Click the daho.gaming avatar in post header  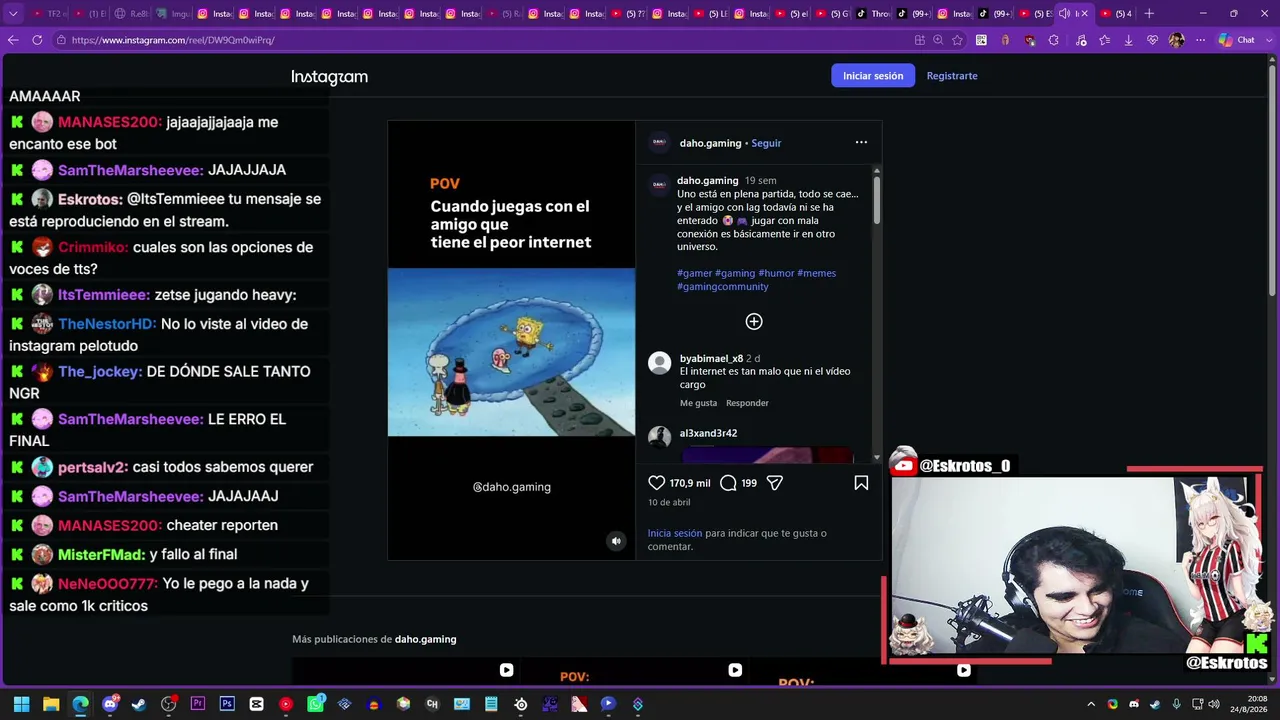click(659, 142)
